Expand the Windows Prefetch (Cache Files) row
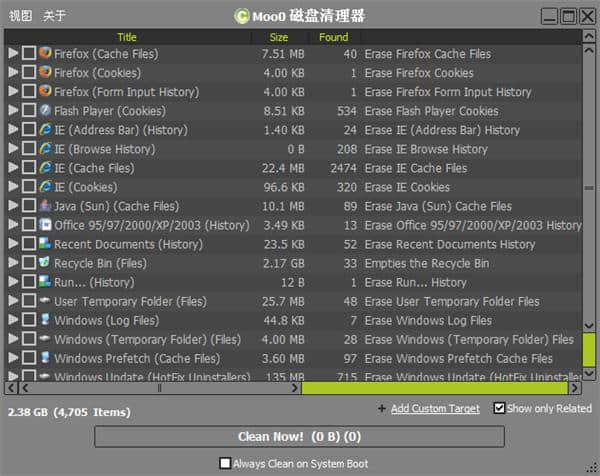 click(x=12, y=358)
